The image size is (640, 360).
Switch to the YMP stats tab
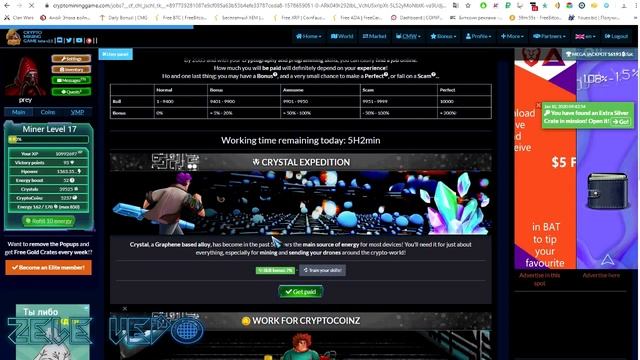pyautogui.click(x=77, y=112)
